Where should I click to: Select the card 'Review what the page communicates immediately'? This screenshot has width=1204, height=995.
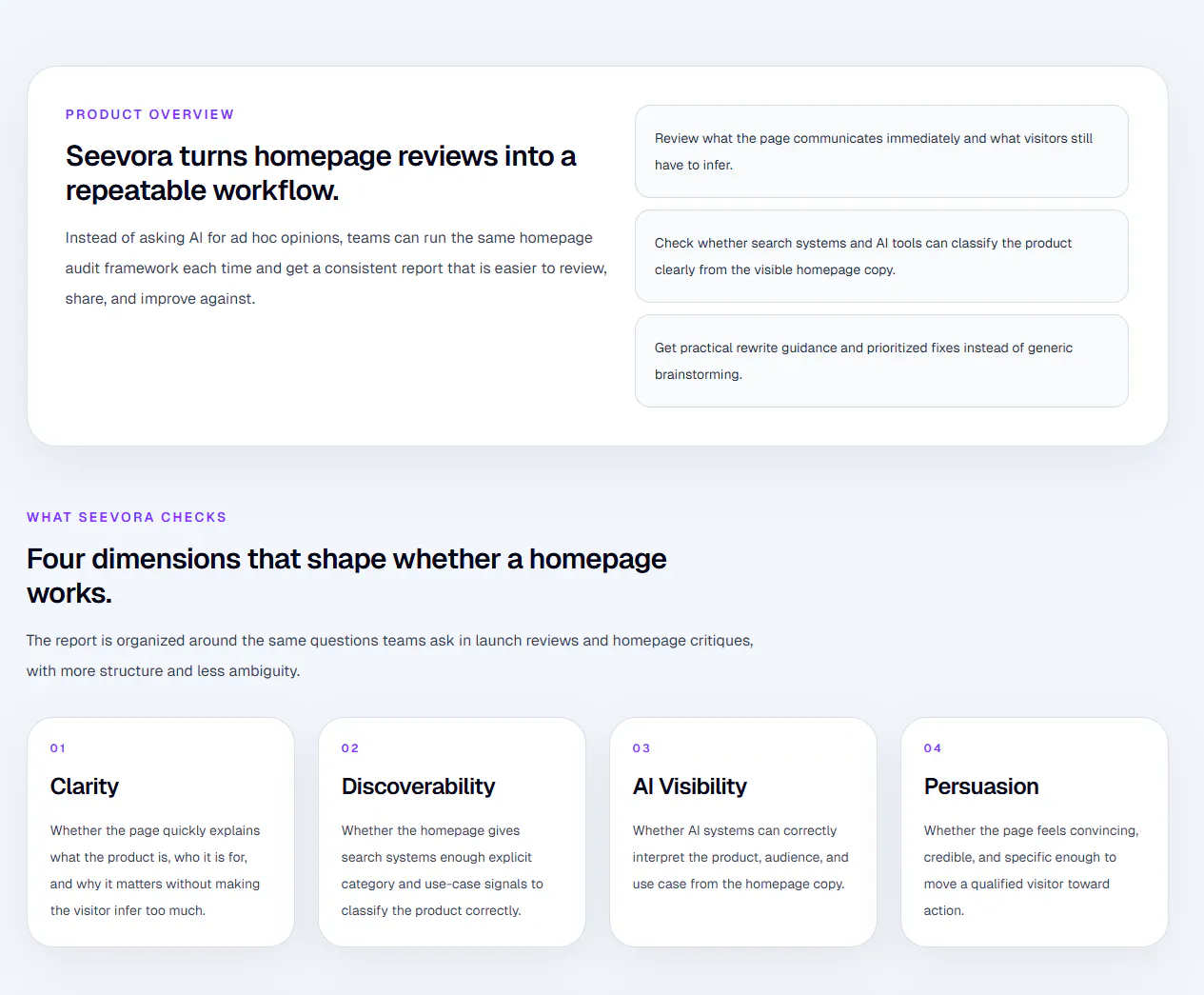(x=881, y=151)
